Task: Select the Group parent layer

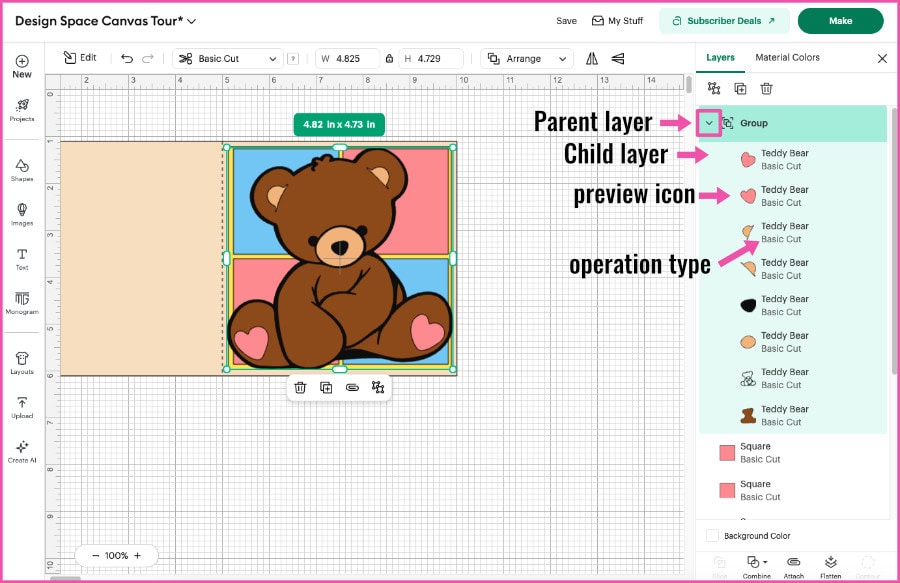Action: click(793, 123)
